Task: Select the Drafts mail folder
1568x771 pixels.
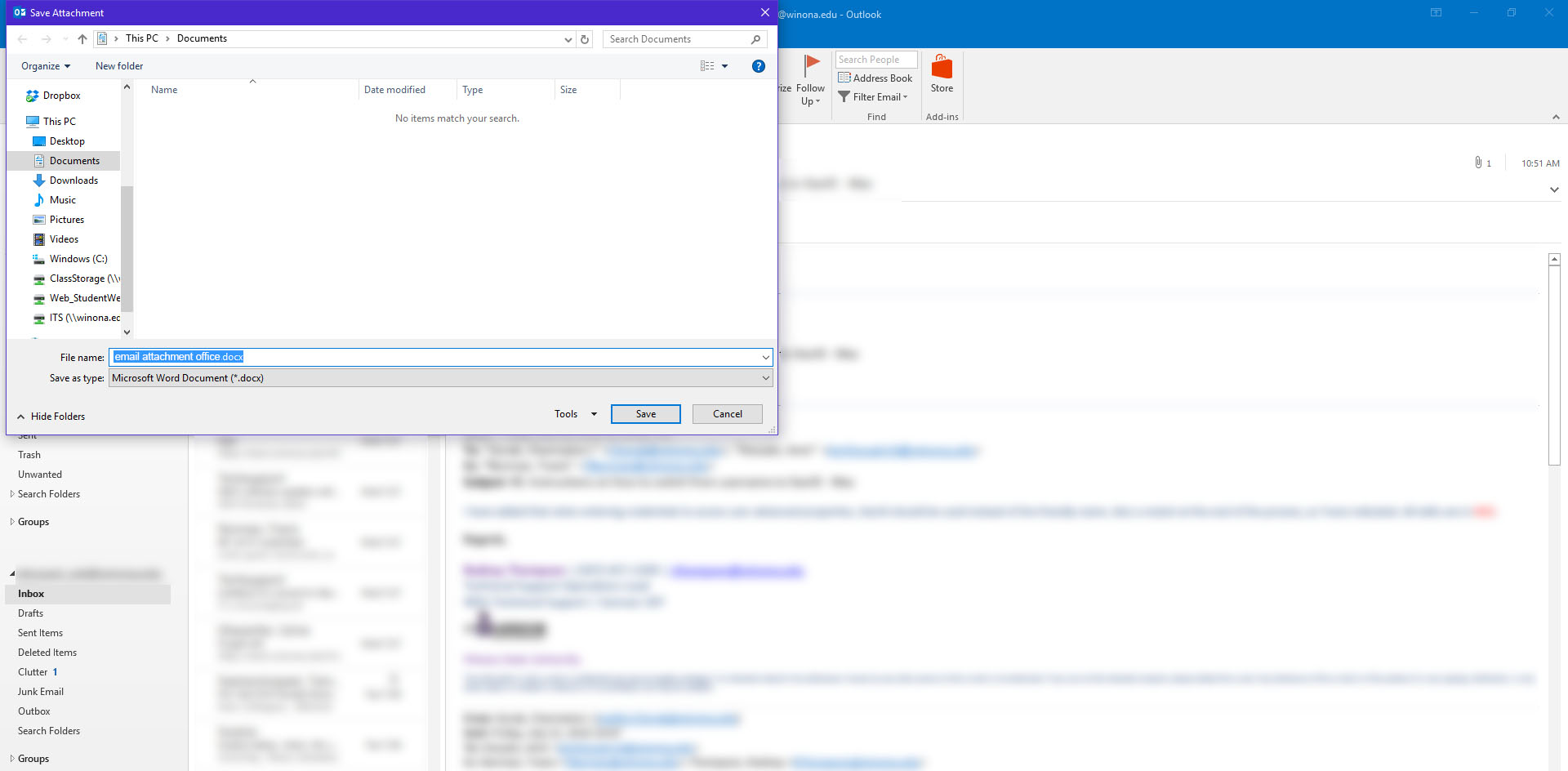Action: tap(31, 613)
